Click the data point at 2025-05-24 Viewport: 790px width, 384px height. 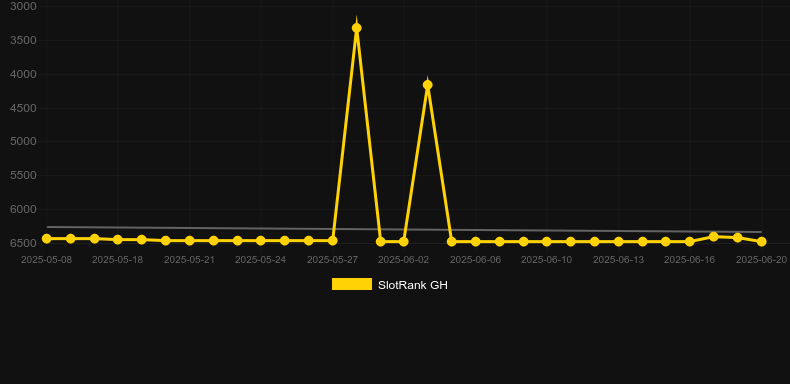pos(260,240)
